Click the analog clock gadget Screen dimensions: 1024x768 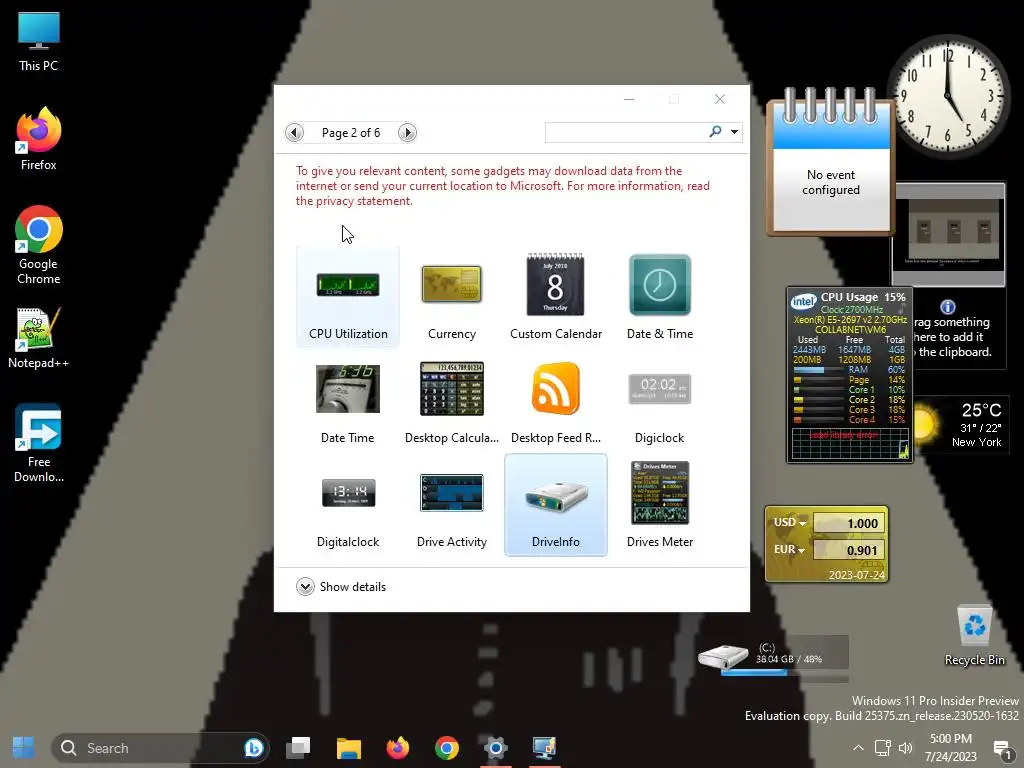pyautogui.click(x=948, y=97)
